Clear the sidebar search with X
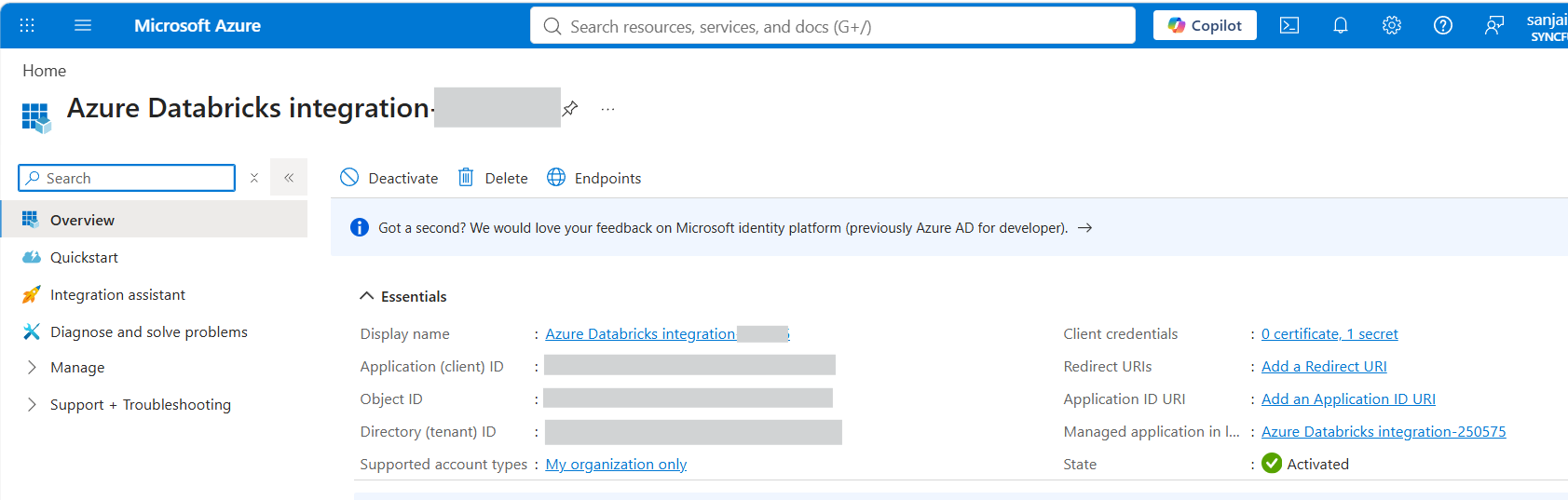 pyautogui.click(x=254, y=178)
